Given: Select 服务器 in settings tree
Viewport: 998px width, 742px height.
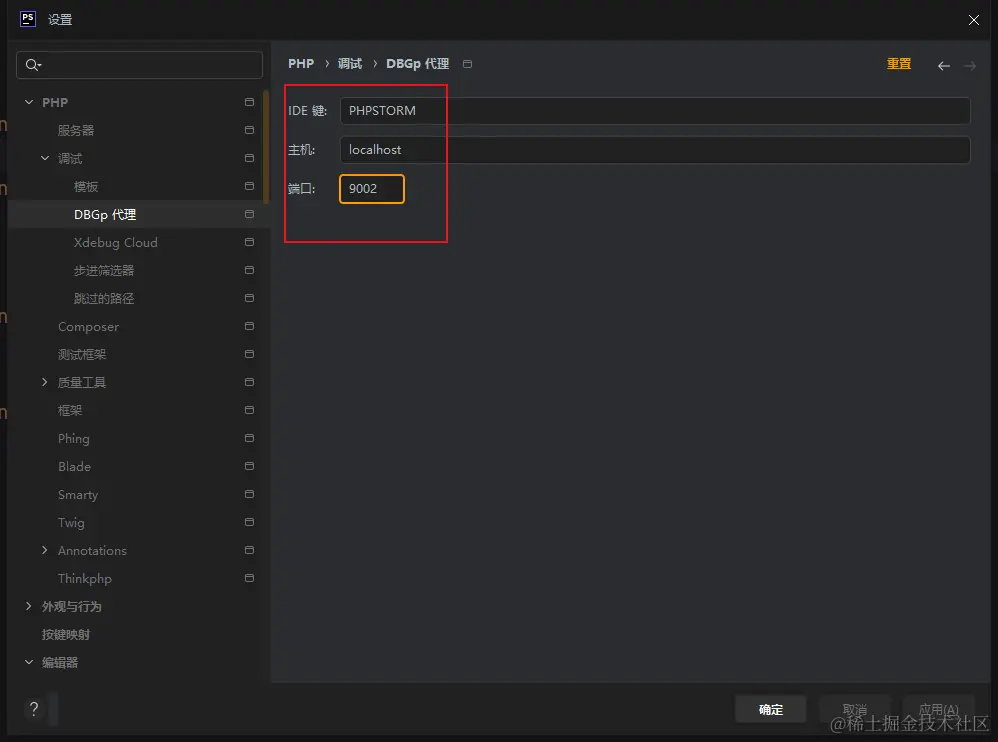Looking at the screenshot, I should tap(76, 130).
